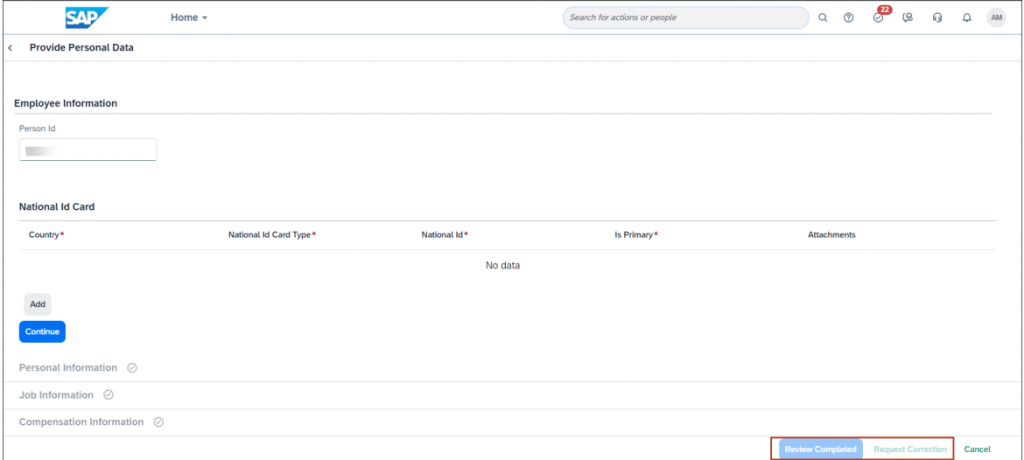Viewport: 1024px width, 460px height.
Task: Click the Country column header
Action: coord(46,235)
